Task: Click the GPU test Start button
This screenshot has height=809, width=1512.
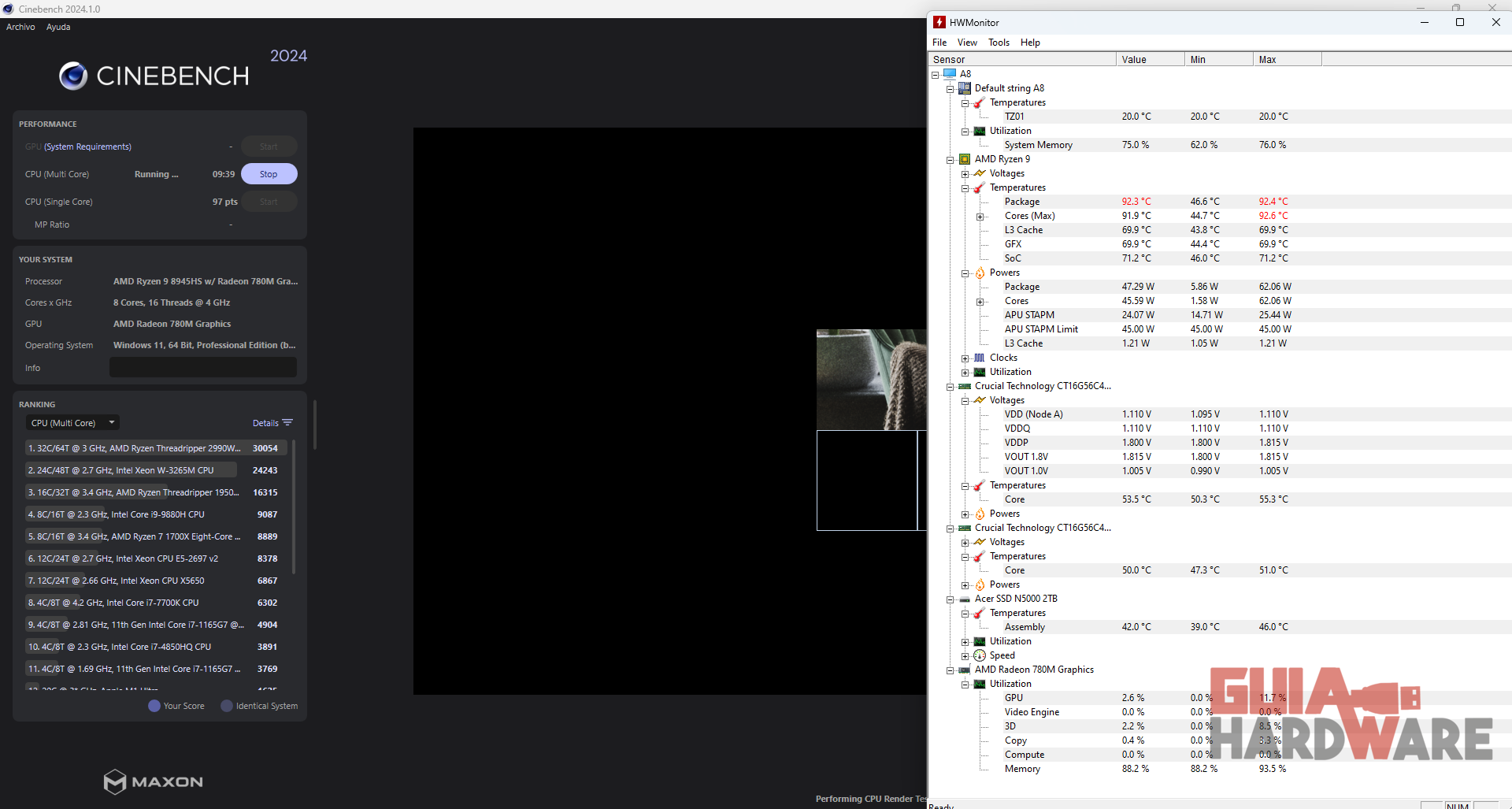Action: coord(269,147)
